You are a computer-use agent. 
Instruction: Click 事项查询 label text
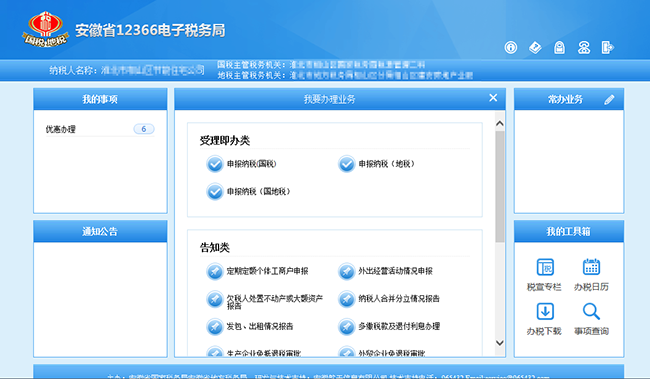pyautogui.click(x=591, y=331)
